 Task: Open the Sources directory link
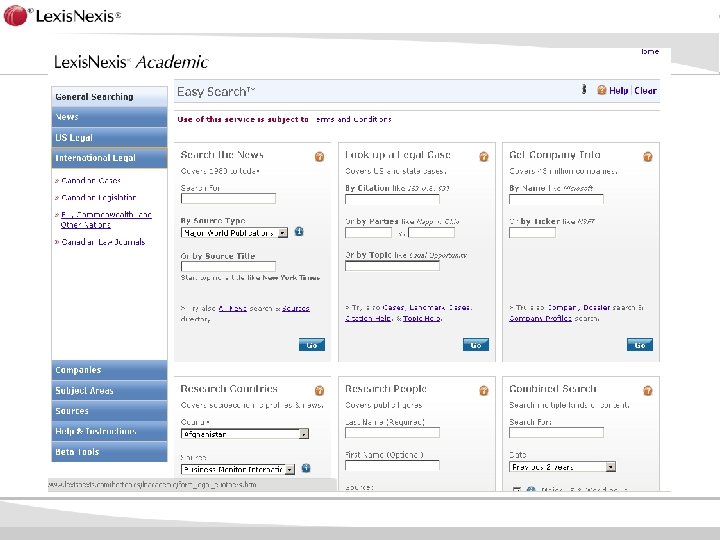pyautogui.click(x=296, y=308)
